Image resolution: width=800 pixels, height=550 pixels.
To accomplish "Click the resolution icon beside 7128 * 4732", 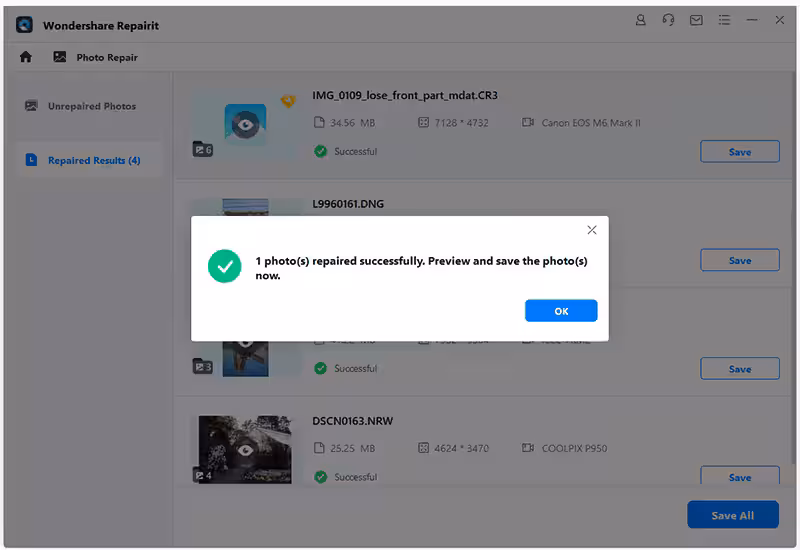I will click(423, 122).
